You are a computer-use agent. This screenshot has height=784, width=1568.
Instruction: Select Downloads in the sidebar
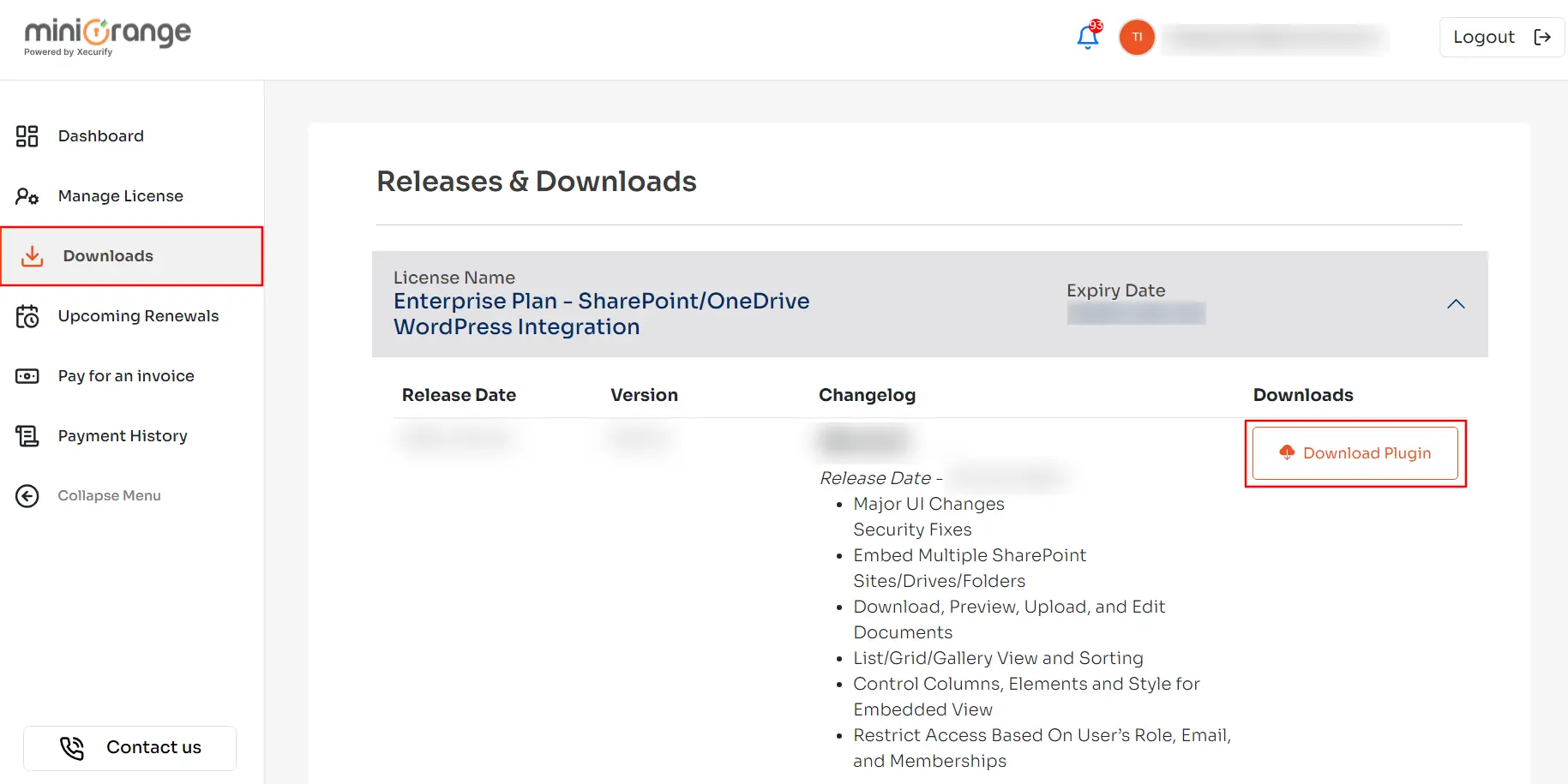point(132,256)
